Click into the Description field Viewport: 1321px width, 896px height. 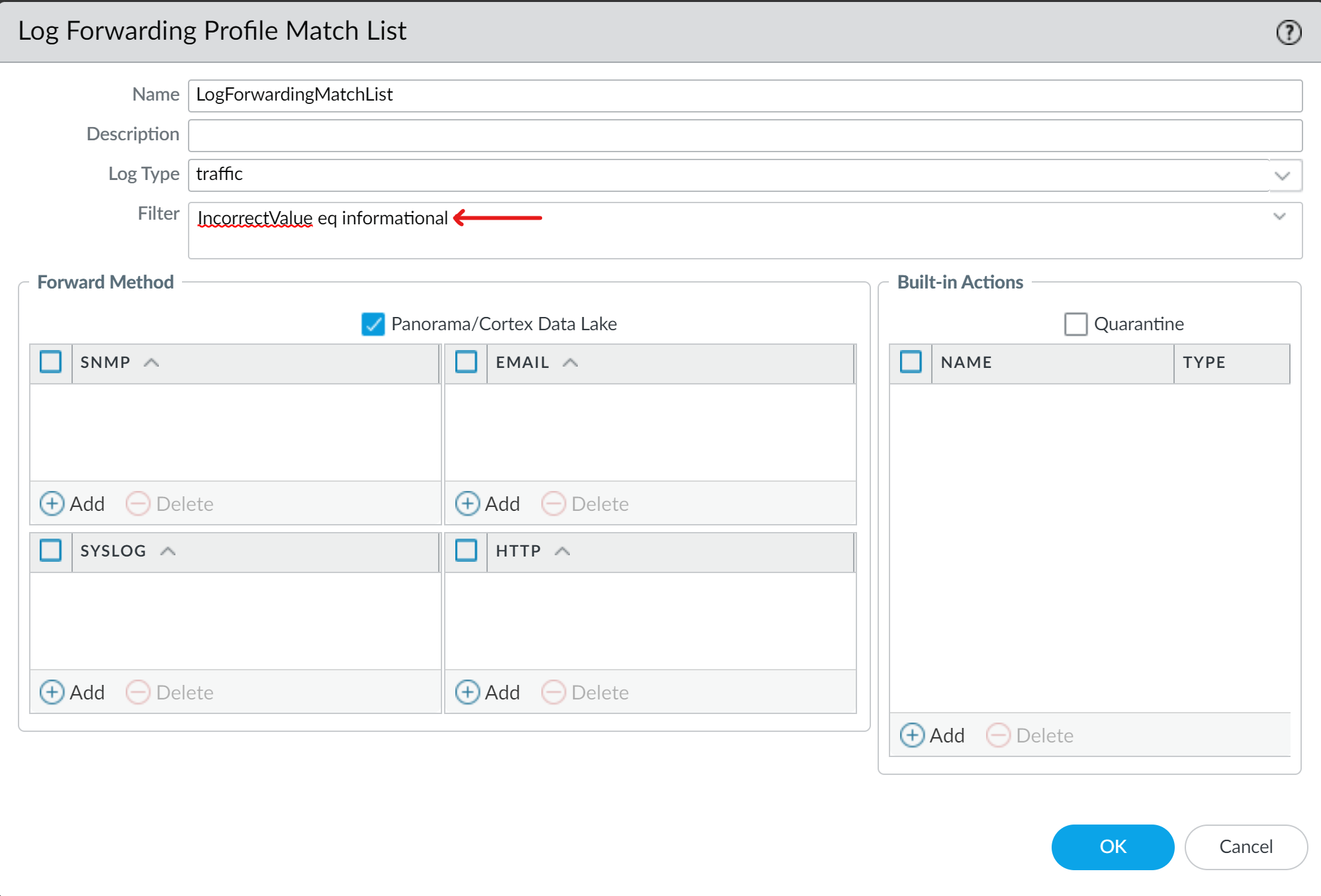[x=745, y=135]
